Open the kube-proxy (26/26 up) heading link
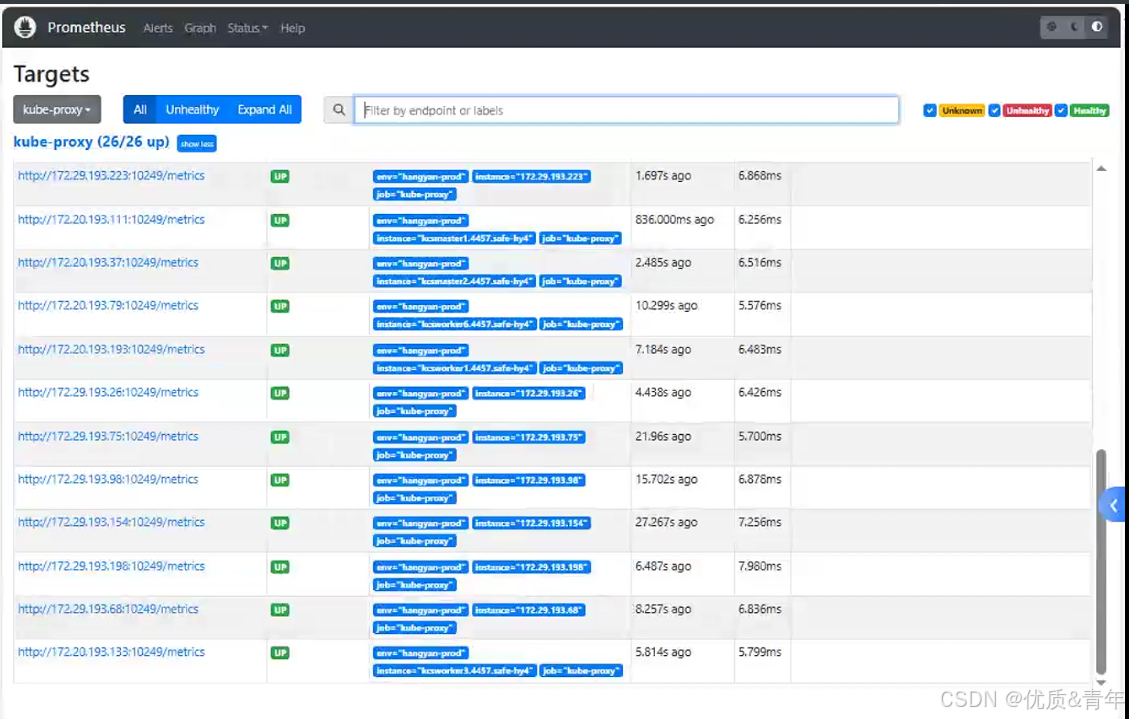The image size is (1129, 719). pos(91,142)
